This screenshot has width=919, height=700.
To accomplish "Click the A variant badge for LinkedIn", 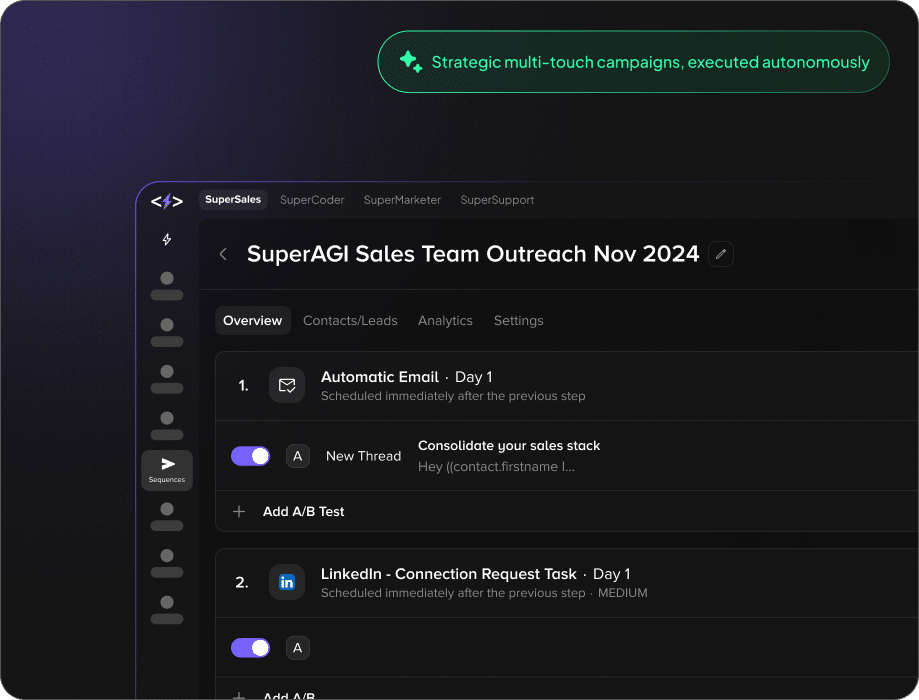I will (x=297, y=648).
